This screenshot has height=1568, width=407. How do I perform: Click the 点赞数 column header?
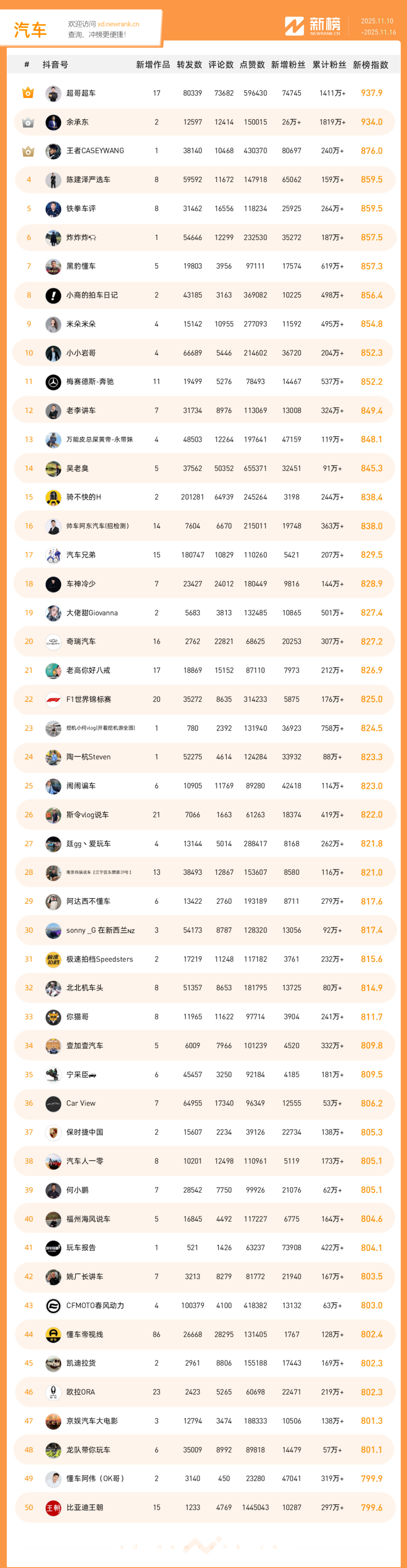[252, 65]
